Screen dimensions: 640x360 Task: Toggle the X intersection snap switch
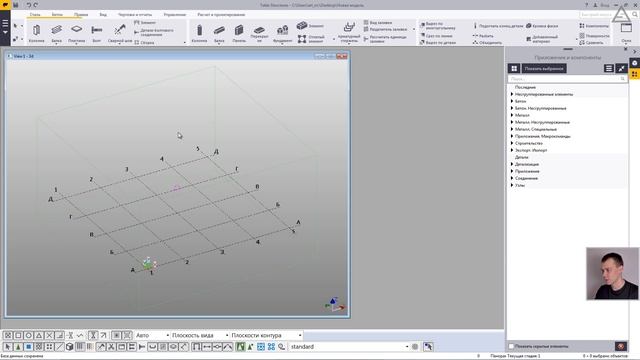(49, 335)
